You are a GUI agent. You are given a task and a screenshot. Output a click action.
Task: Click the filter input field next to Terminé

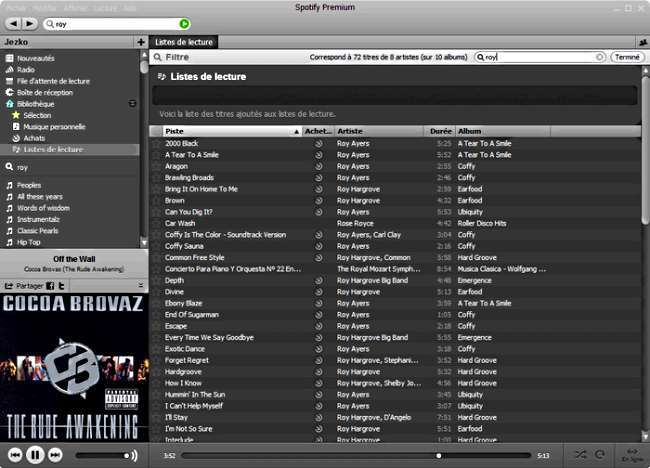pyautogui.click(x=539, y=57)
